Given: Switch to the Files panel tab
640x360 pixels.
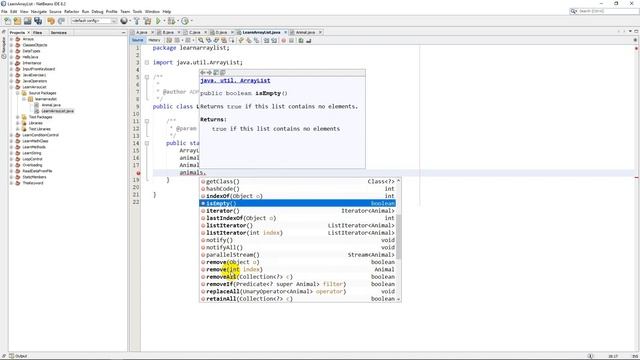Looking at the screenshot, I should pyautogui.click(x=38, y=32).
